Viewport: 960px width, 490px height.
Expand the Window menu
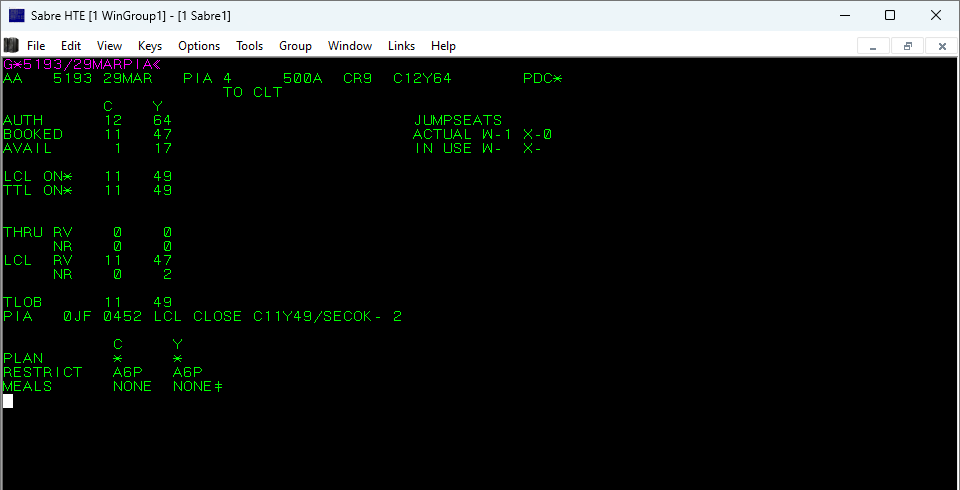tap(350, 46)
